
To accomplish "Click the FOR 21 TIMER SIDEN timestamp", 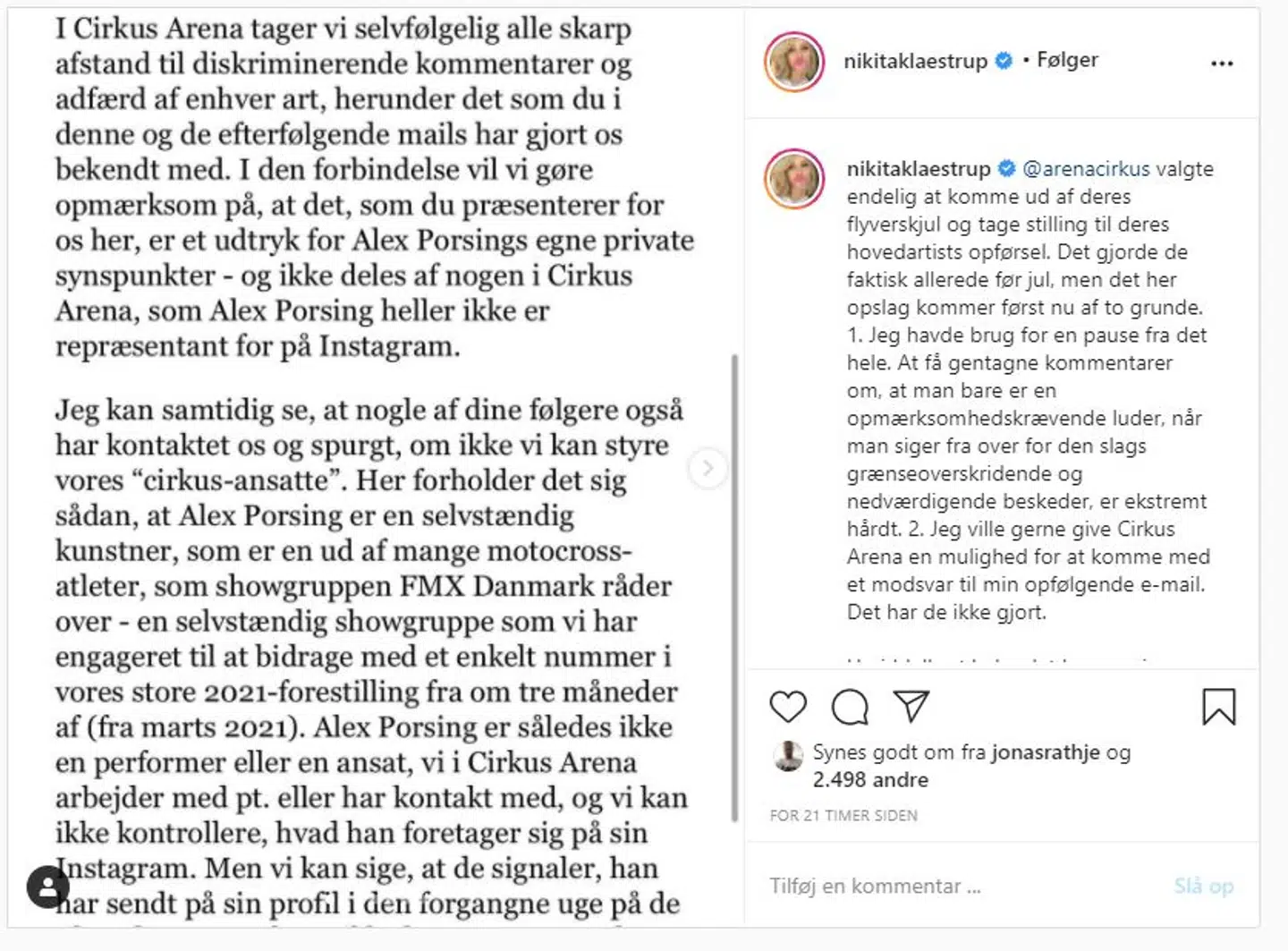I will coord(843,816).
